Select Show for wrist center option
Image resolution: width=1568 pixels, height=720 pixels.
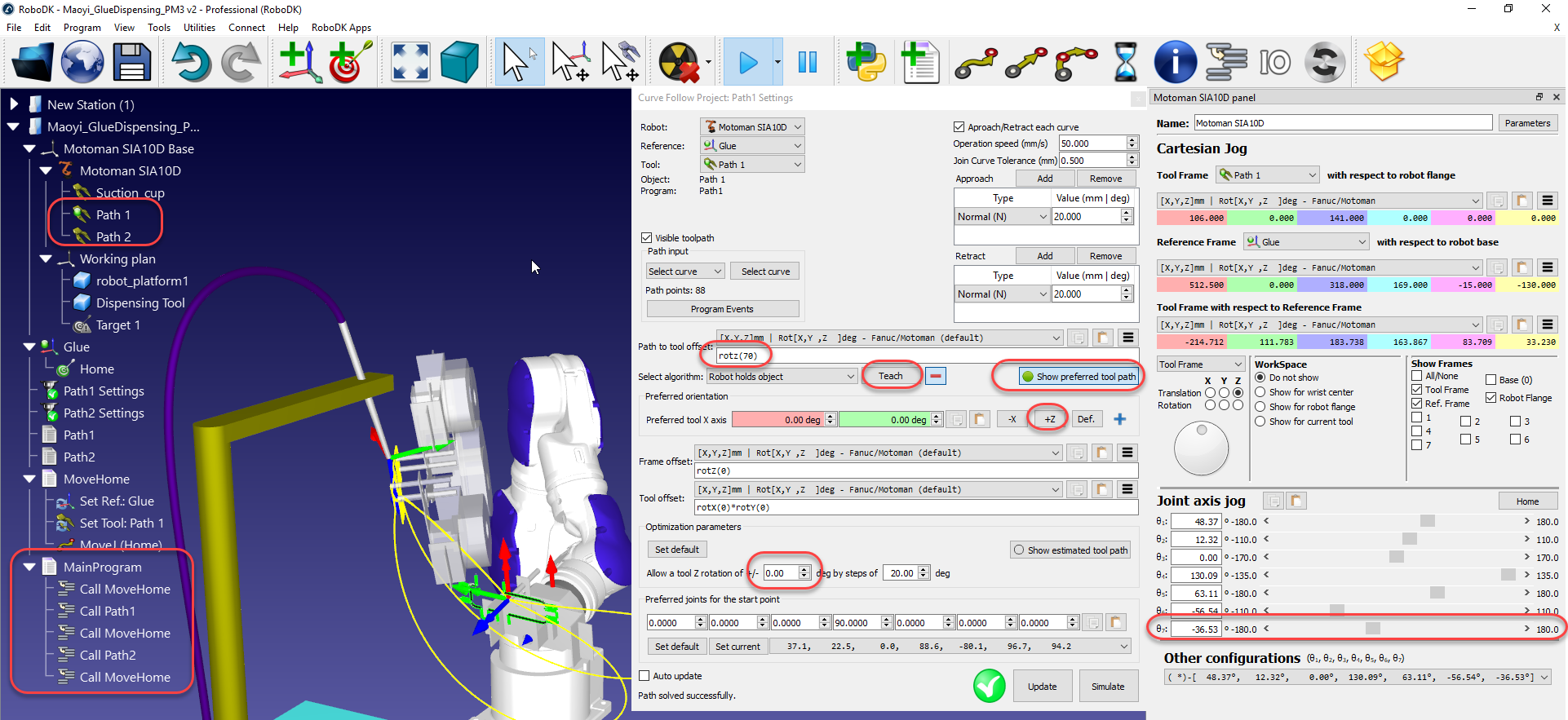coord(1260,392)
